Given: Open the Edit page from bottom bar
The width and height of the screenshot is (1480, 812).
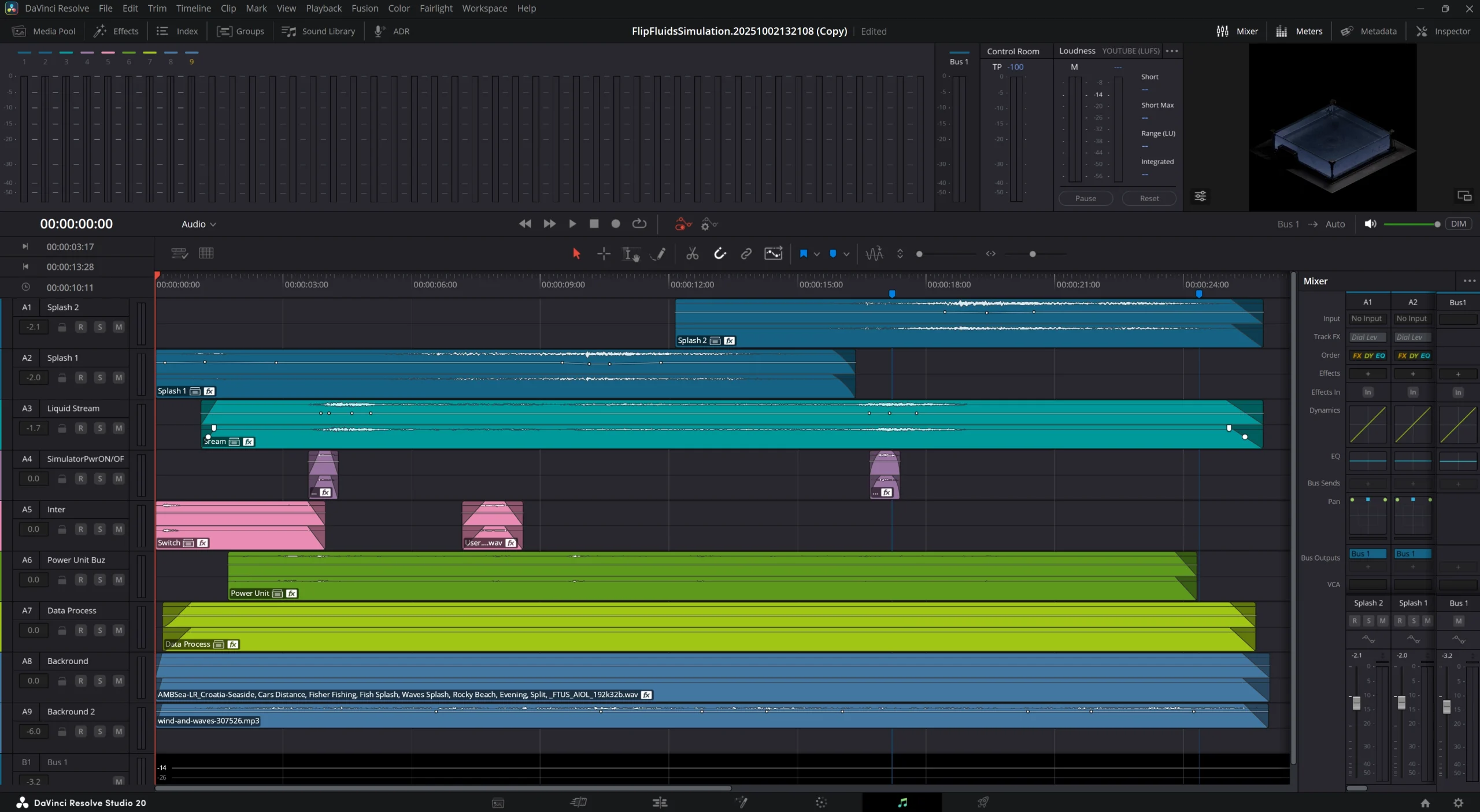Looking at the screenshot, I should (x=659, y=803).
